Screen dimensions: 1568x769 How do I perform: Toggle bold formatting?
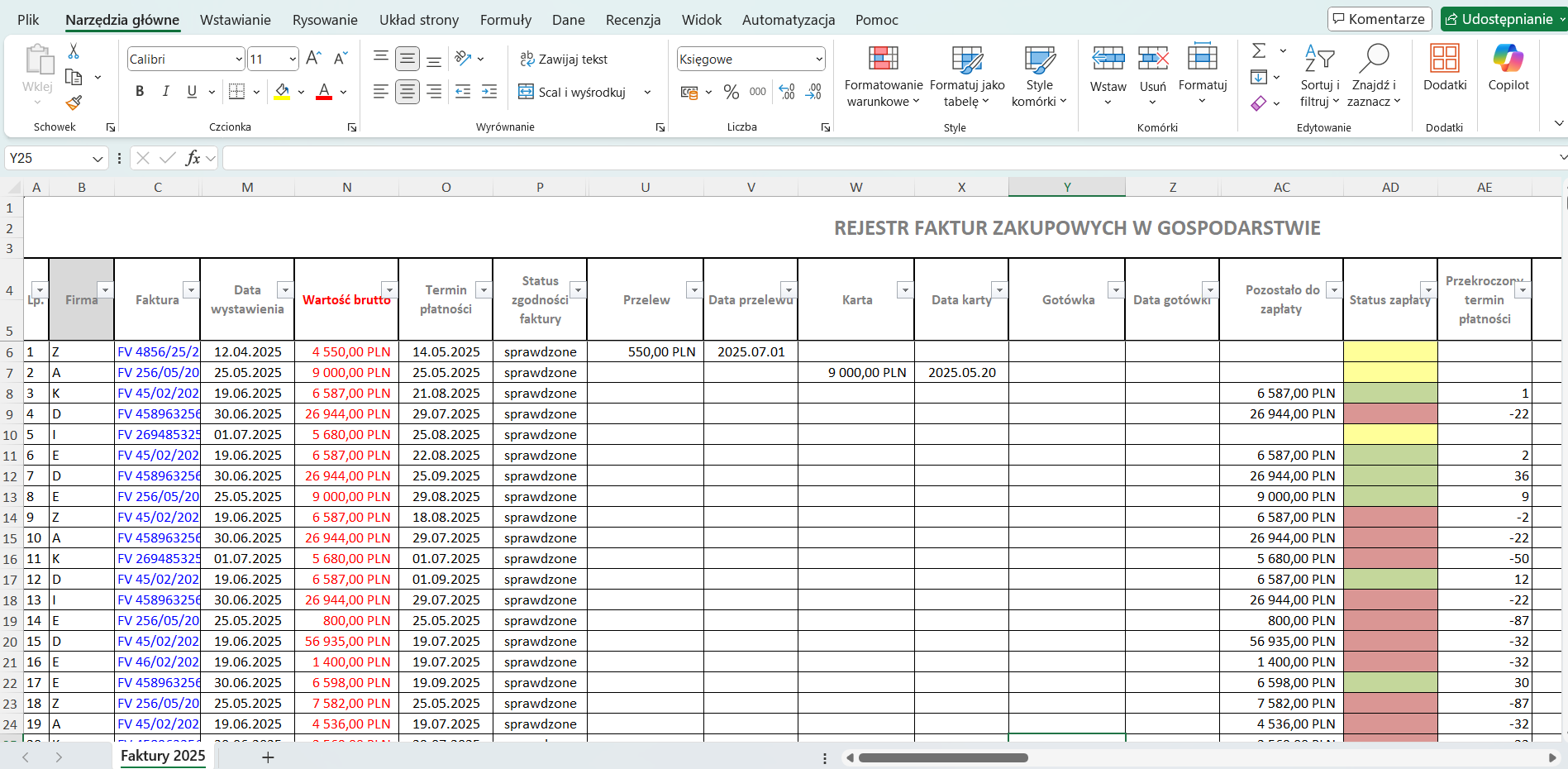[140, 92]
